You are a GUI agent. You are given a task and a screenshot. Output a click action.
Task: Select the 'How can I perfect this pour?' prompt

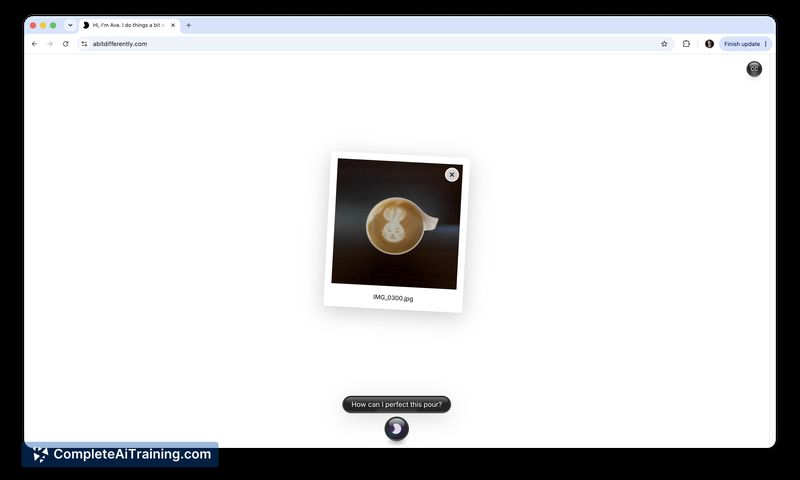click(x=396, y=405)
